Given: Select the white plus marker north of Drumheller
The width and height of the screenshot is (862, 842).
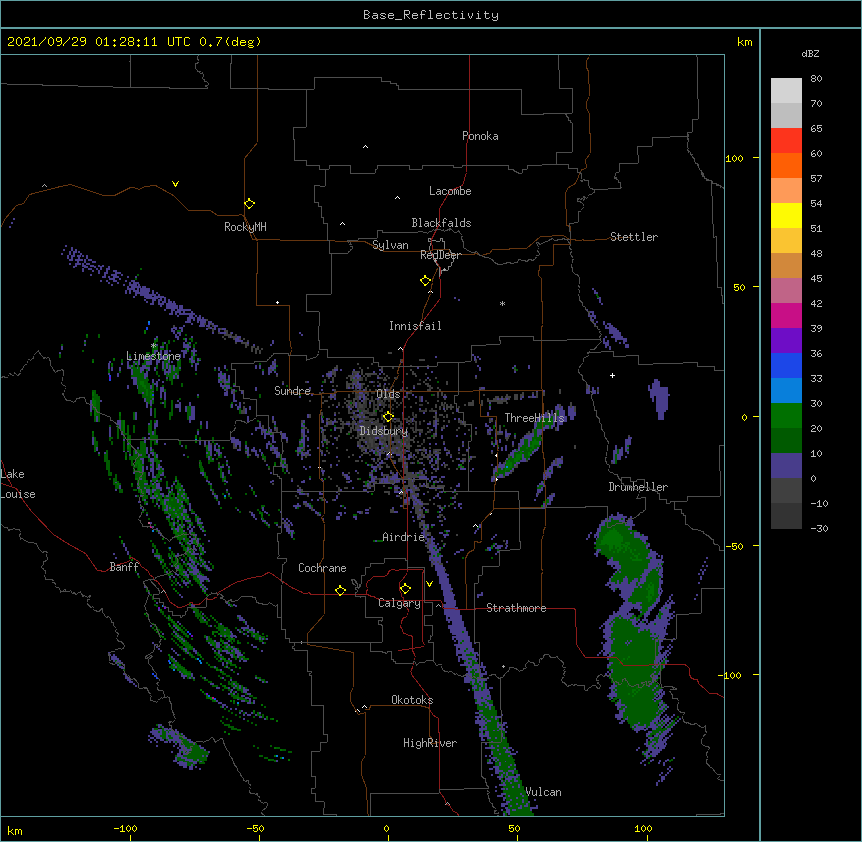Looking at the screenshot, I should point(612,375).
